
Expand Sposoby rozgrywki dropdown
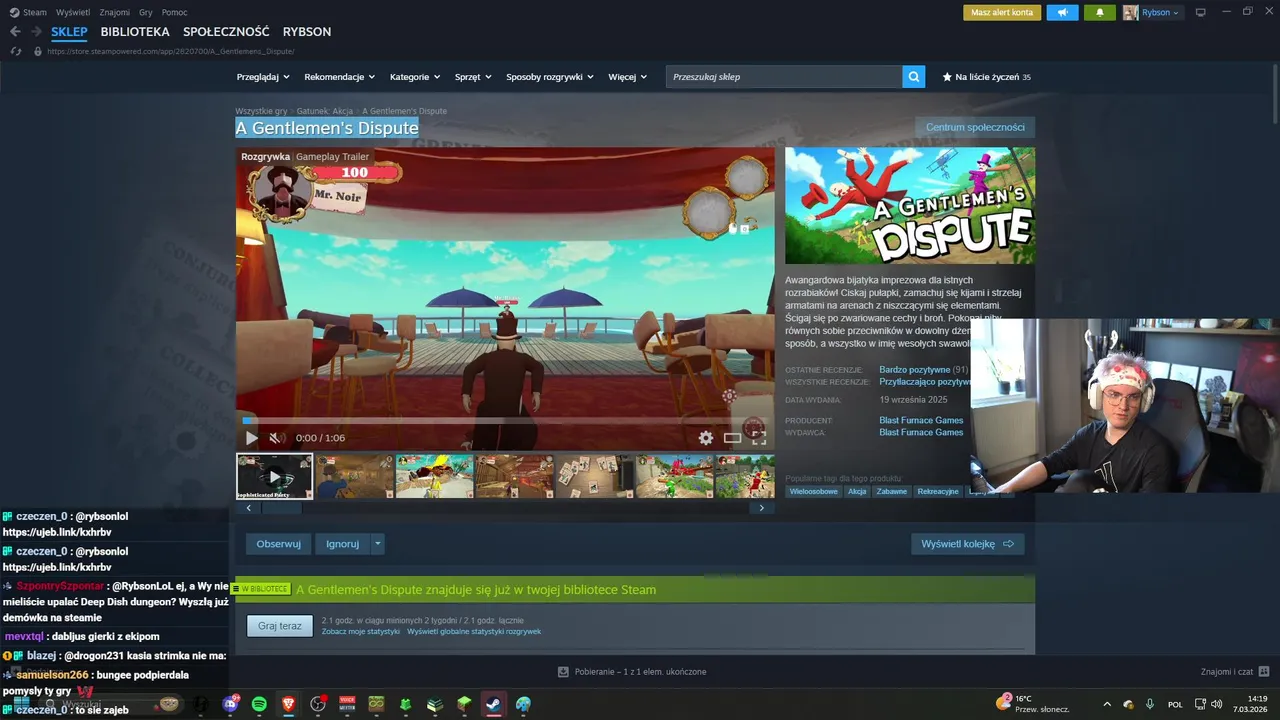[550, 77]
